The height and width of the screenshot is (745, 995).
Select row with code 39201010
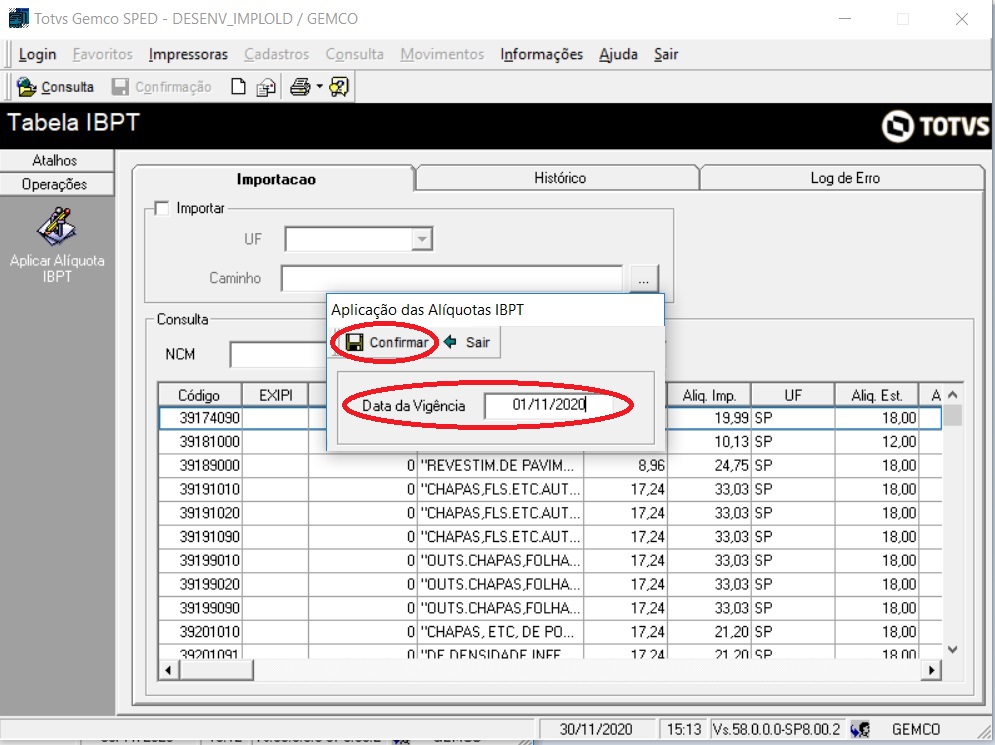550,631
